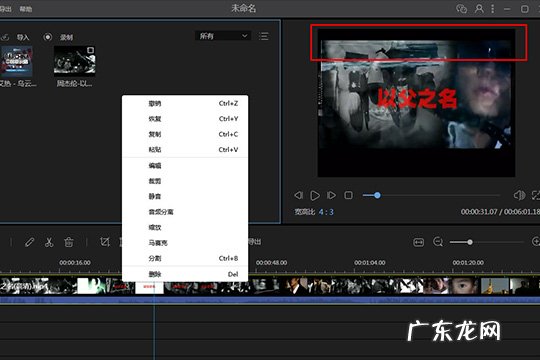
Task: Click the 导入 import button
Action: (23, 37)
